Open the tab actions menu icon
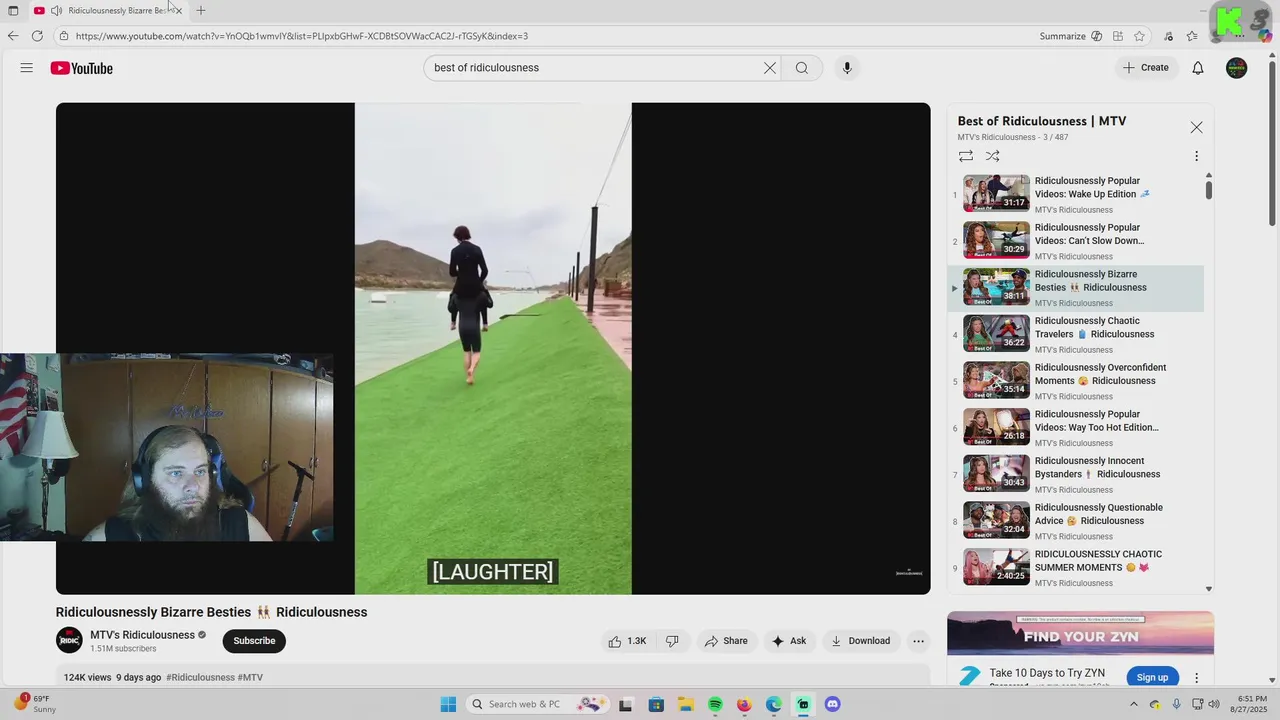Screen dimensions: 1280x720 [x=13, y=10]
